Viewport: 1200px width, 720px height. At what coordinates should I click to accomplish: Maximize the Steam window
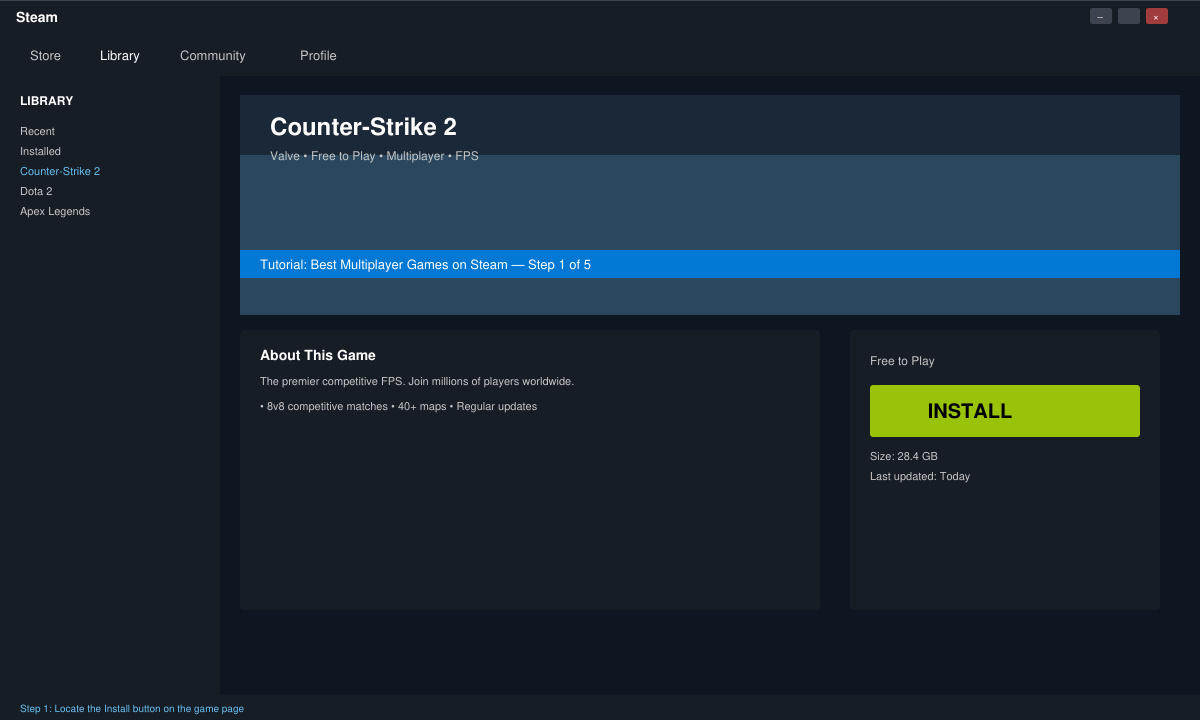(1129, 16)
